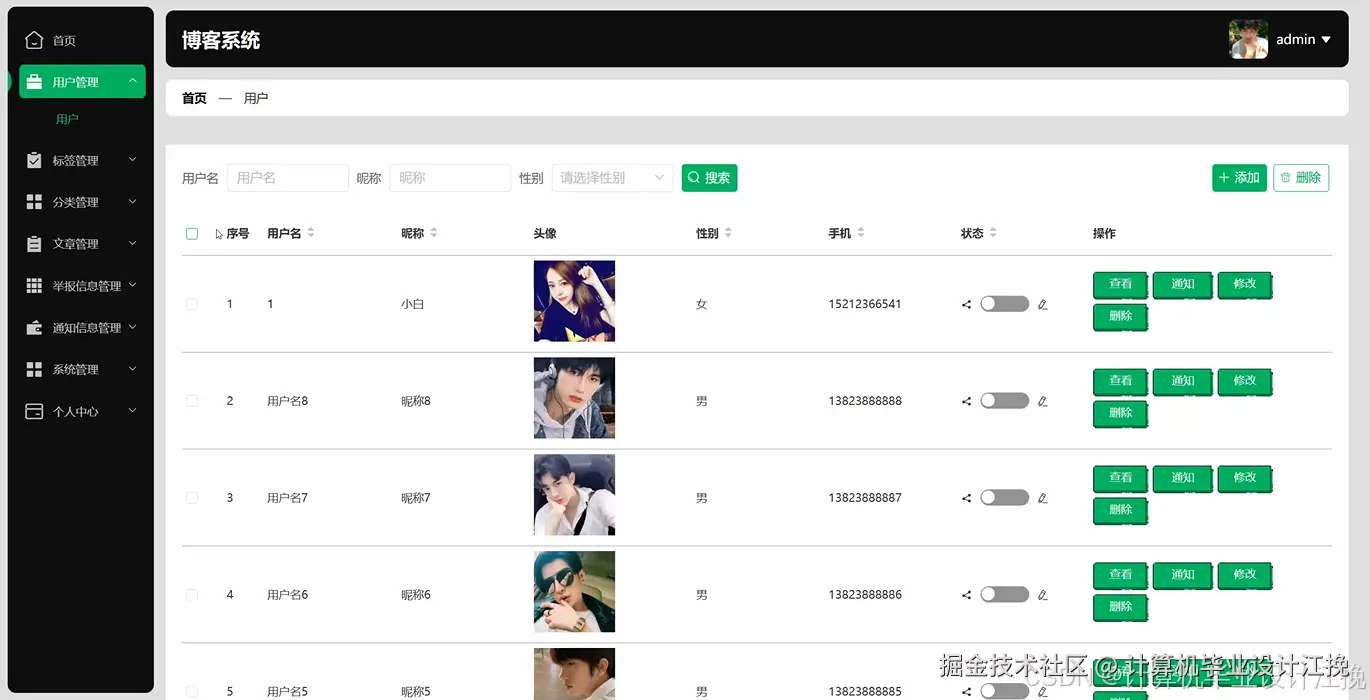Focus the 用户名 search input field
Screen dimensions: 1370x700
288,178
